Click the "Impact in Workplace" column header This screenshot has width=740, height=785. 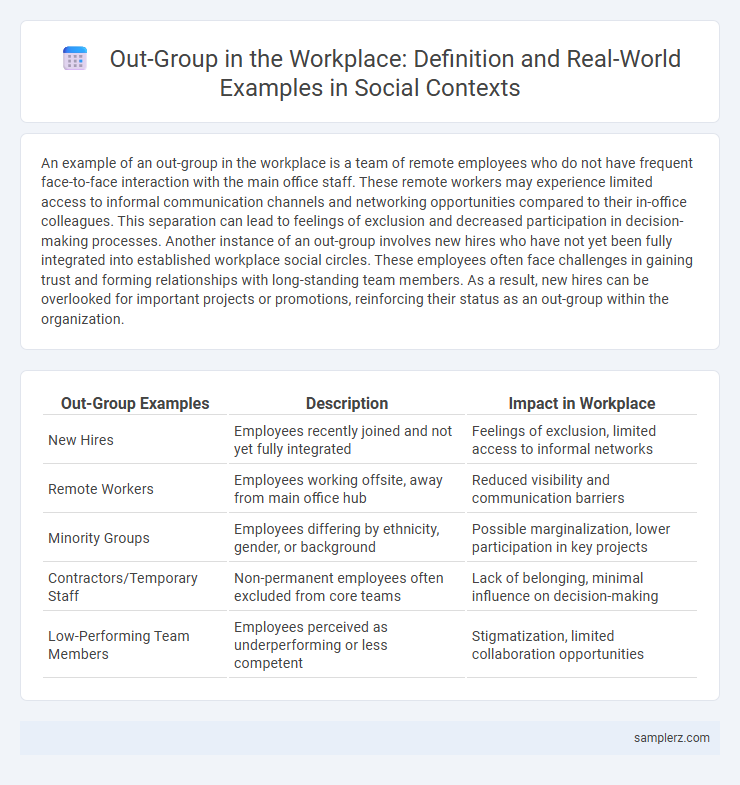point(582,404)
